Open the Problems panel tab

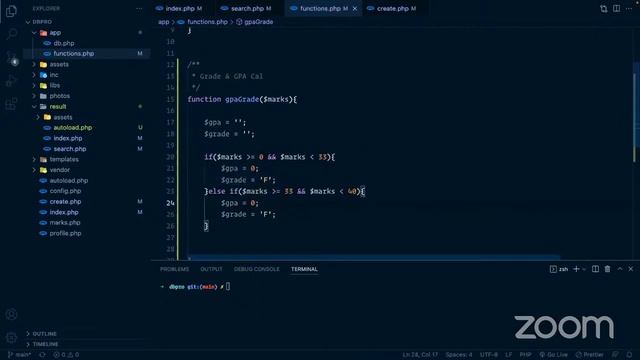coord(174,269)
